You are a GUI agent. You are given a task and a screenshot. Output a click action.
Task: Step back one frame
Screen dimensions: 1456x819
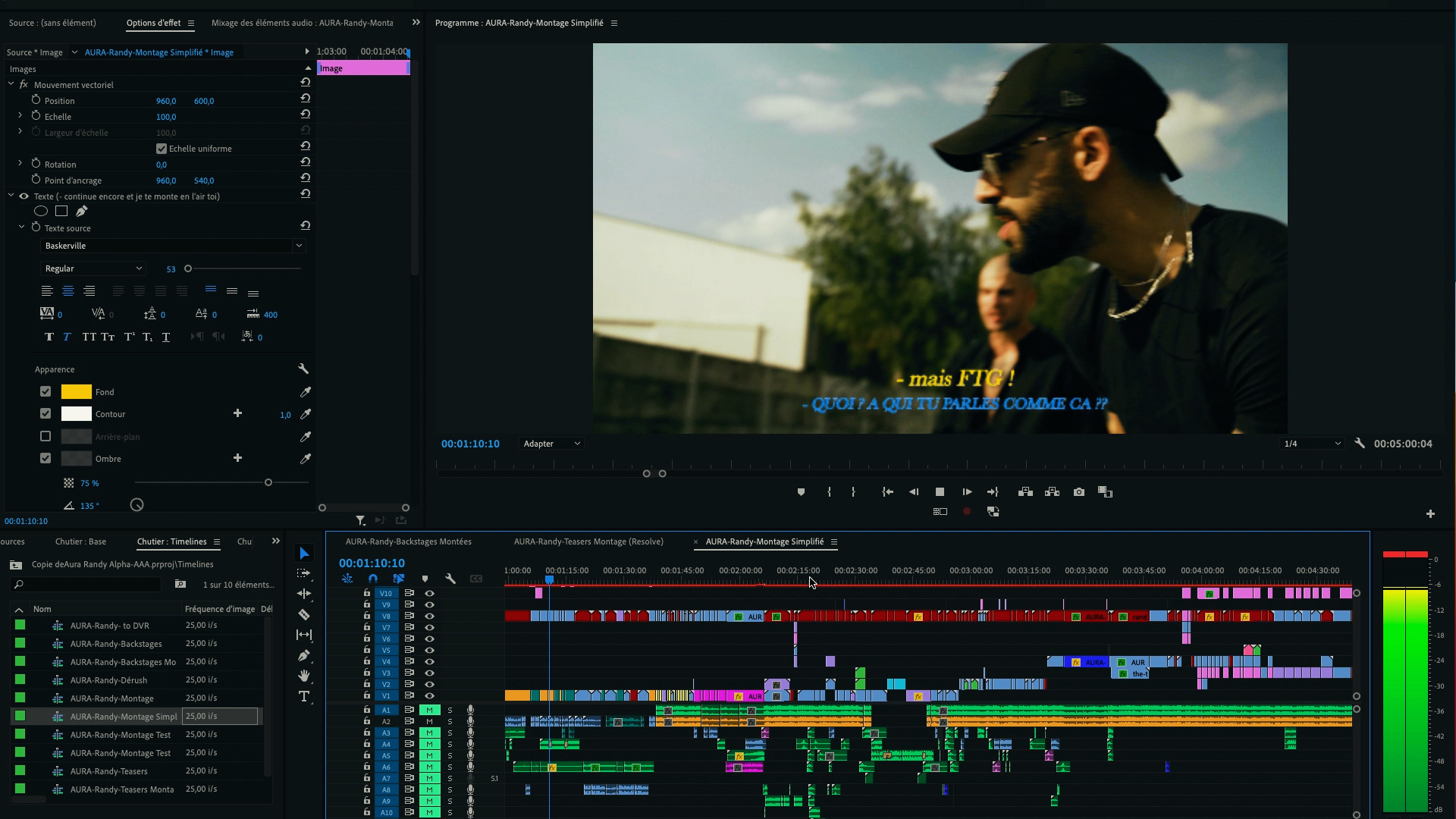pos(914,492)
